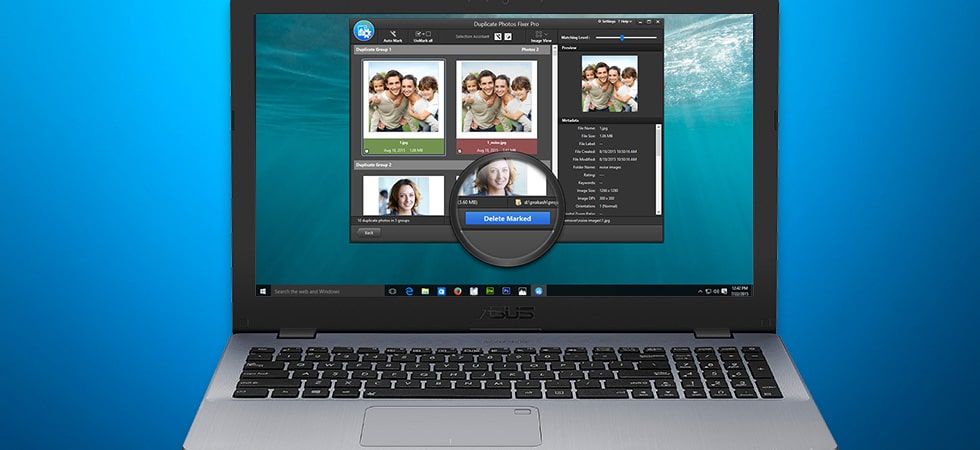Click the Search the web and Windows box
This screenshot has width=980, height=450.
pyautogui.click(x=326, y=291)
